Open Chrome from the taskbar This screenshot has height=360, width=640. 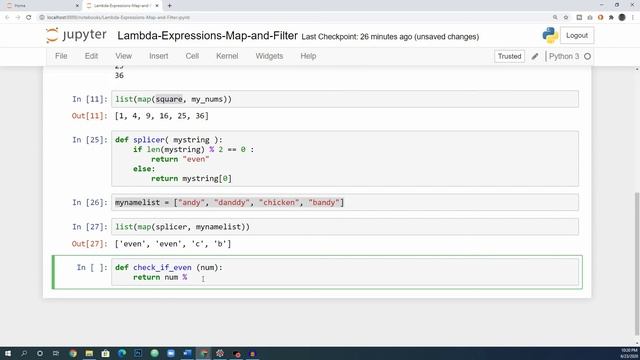73,353
